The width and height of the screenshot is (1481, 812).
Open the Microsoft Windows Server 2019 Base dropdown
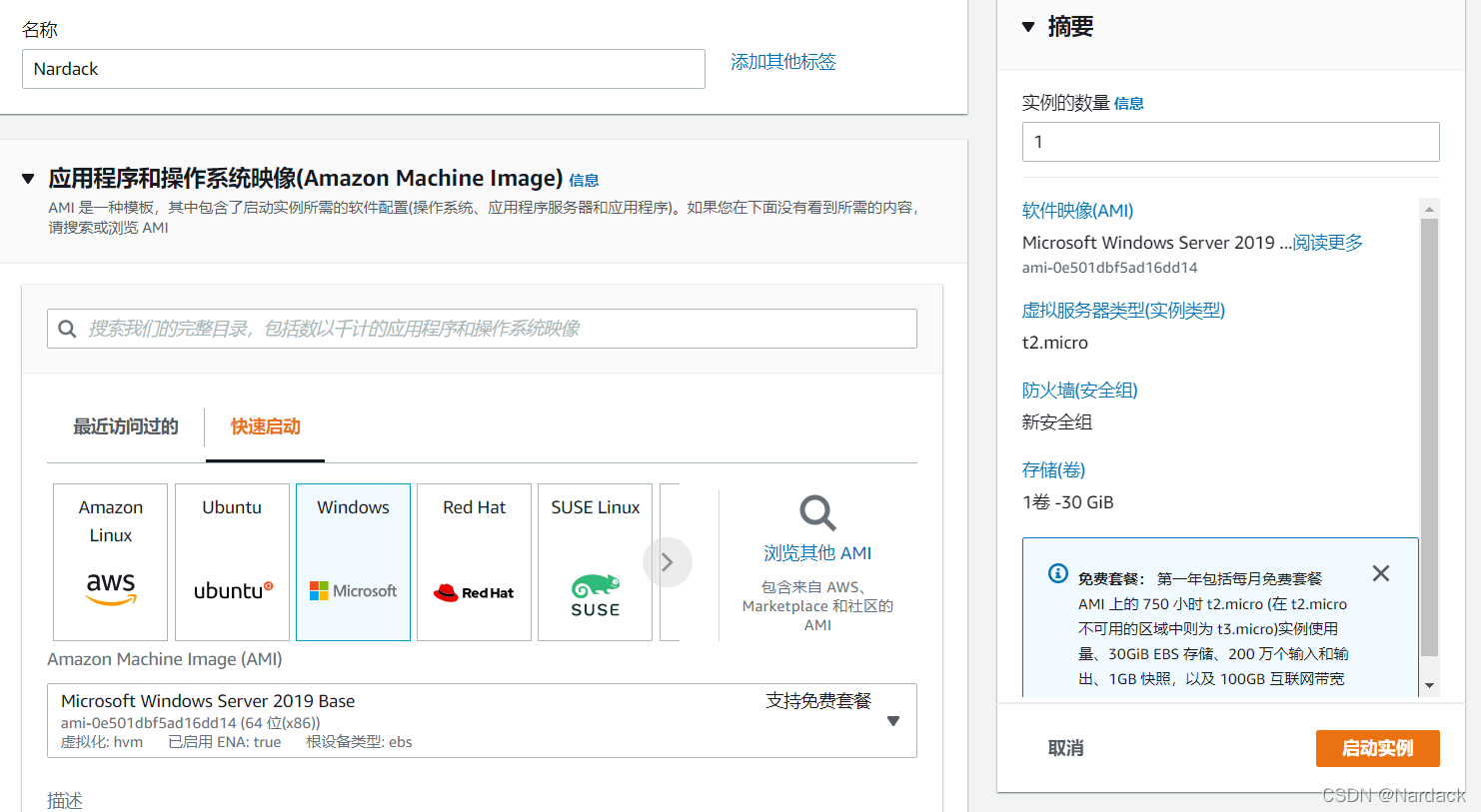point(482,720)
